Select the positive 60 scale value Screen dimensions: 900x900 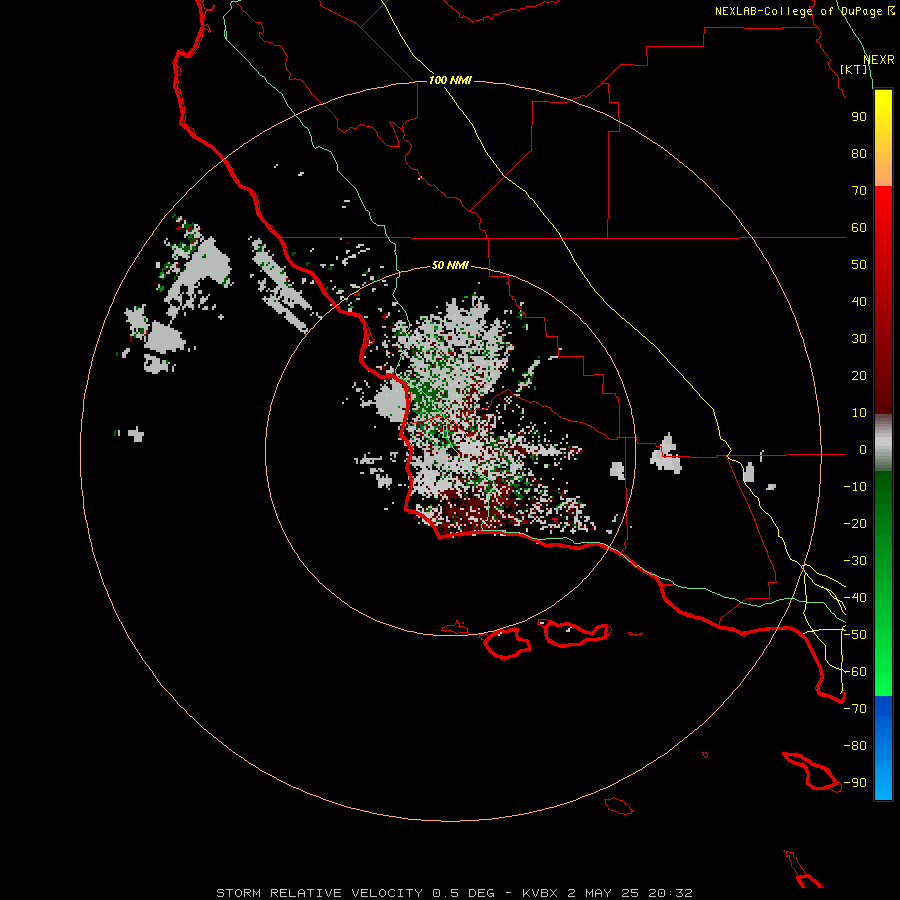click(x=859, y=228)
